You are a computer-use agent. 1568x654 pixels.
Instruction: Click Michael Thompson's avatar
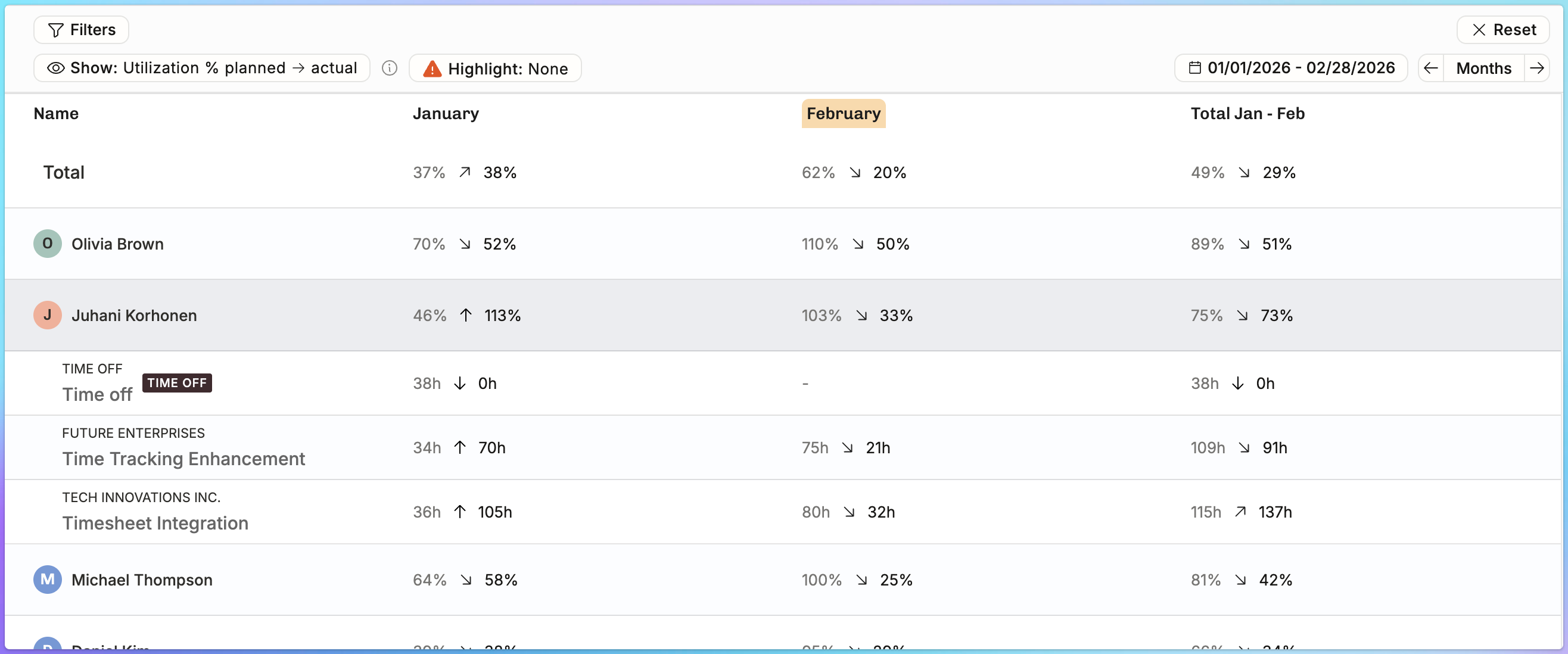[x=48, y=580]
